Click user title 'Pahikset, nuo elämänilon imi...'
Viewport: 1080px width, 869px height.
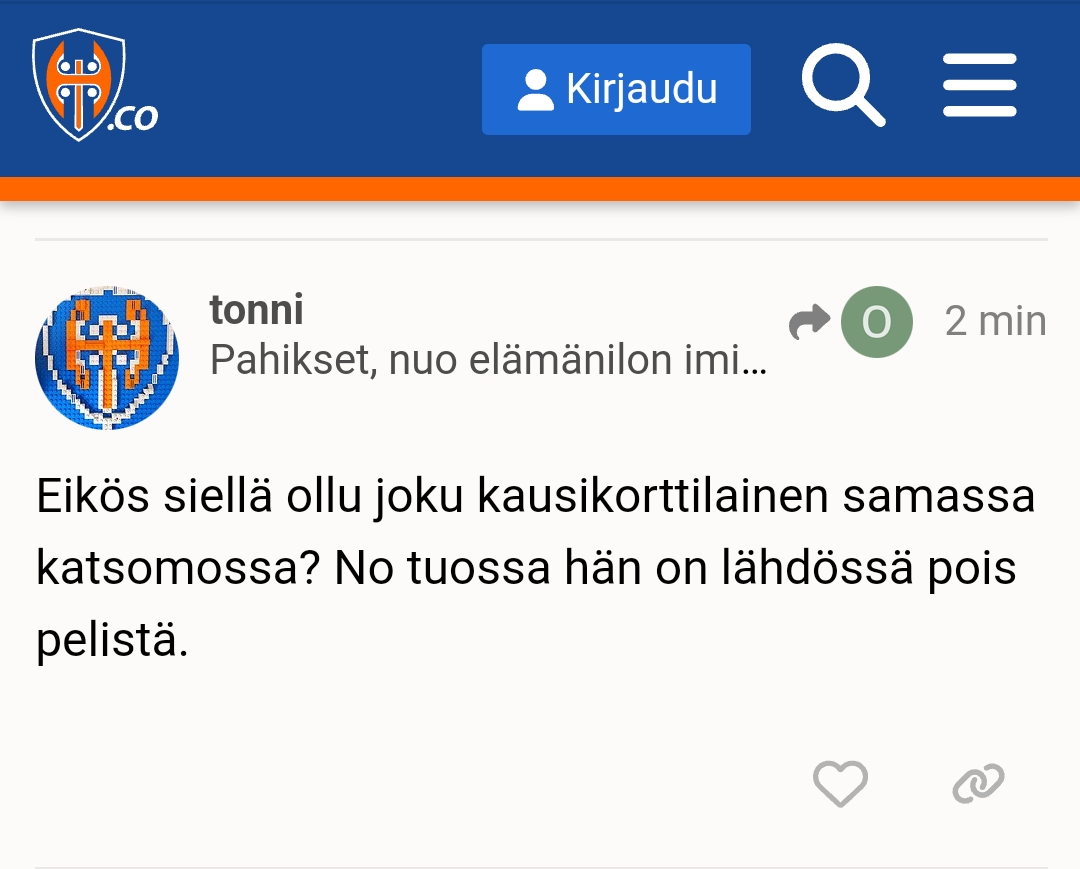488,359
